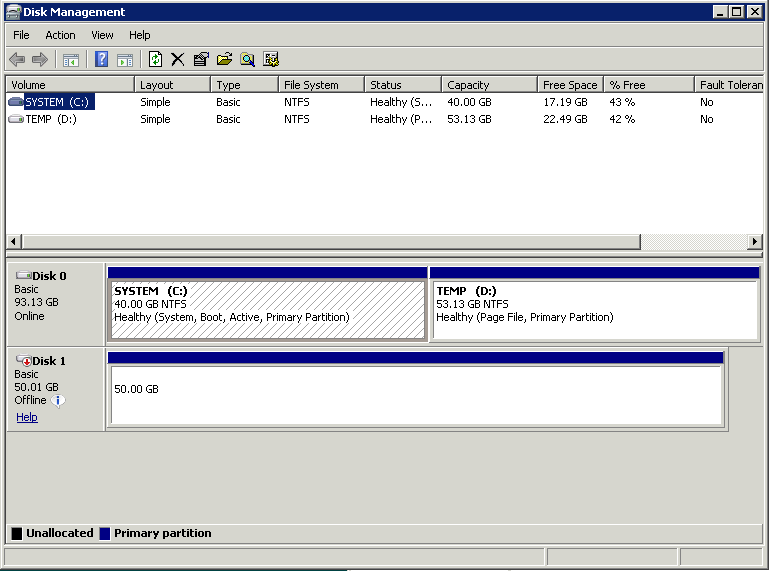Click the Healthy (S… status cell
The width and height of the screenshot is (769, 571).
pos(401,102)
